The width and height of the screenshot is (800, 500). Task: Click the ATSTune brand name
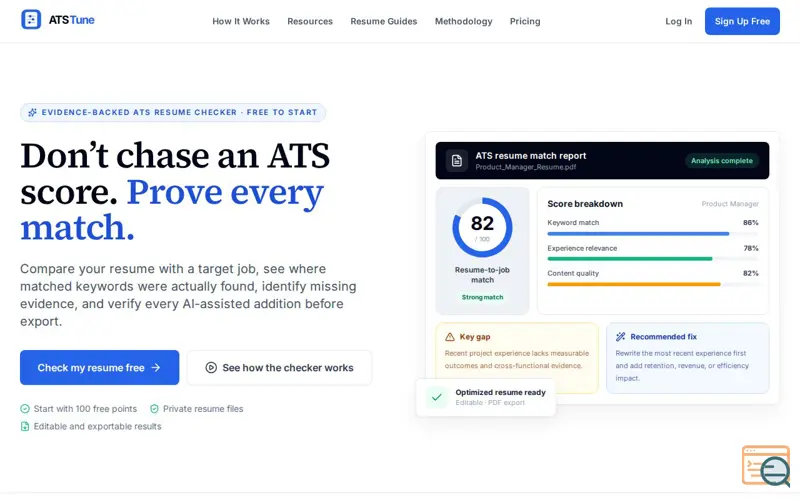(71, 20)
